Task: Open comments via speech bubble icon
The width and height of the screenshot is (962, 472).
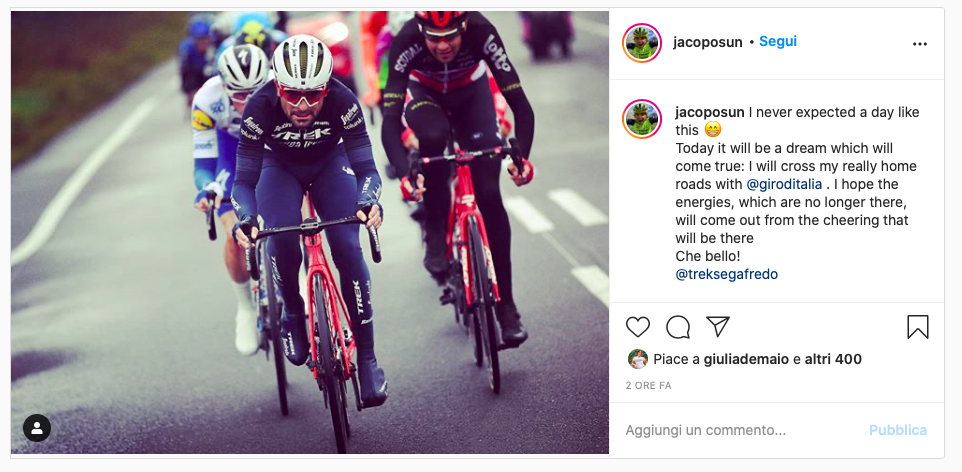Action: pyautogui.click(x=678, y=327)
